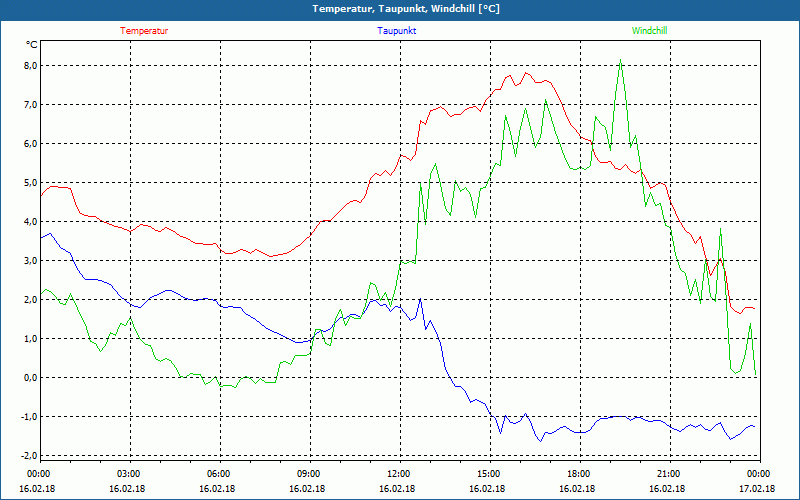Select the 8,0 y-axis tick label
The image size is (800, 500).
point(29,66)
